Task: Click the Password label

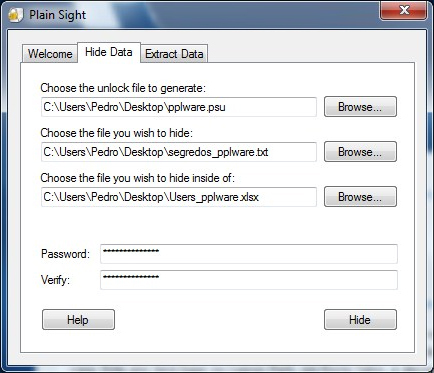Action: [65, 254]
